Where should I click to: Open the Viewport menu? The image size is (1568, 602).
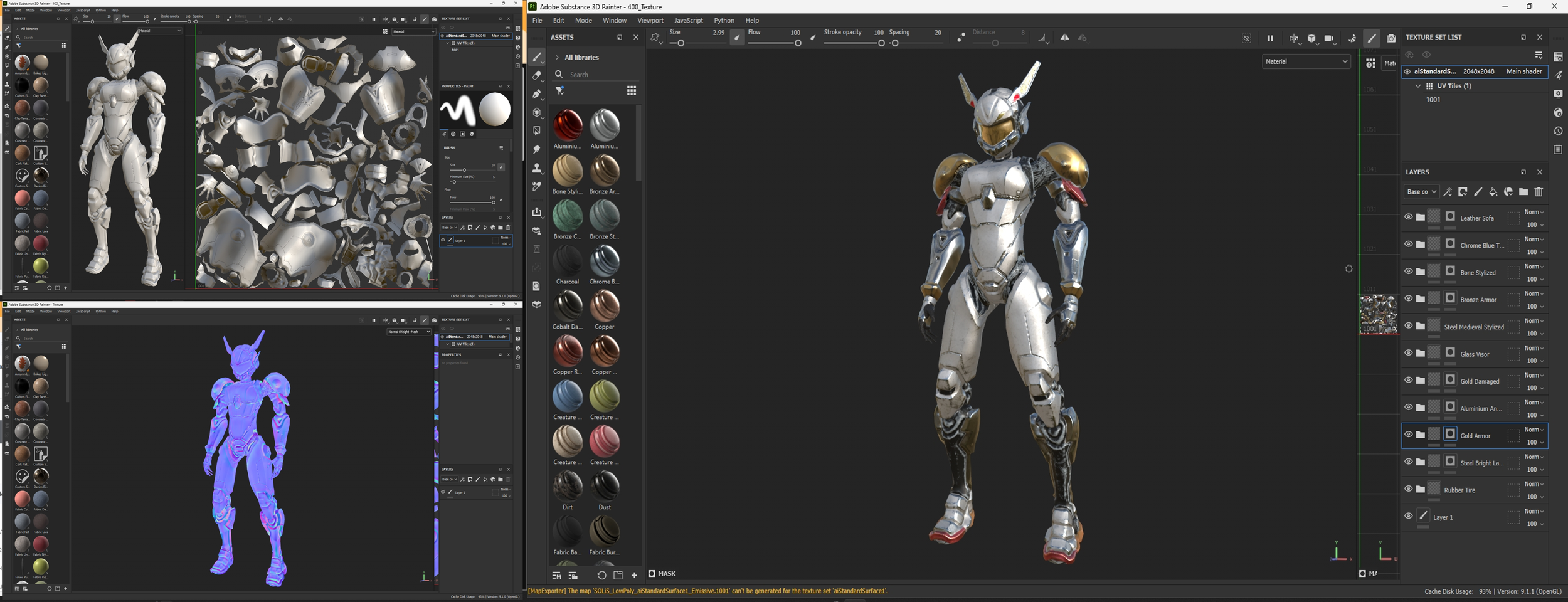pos(650,20)
